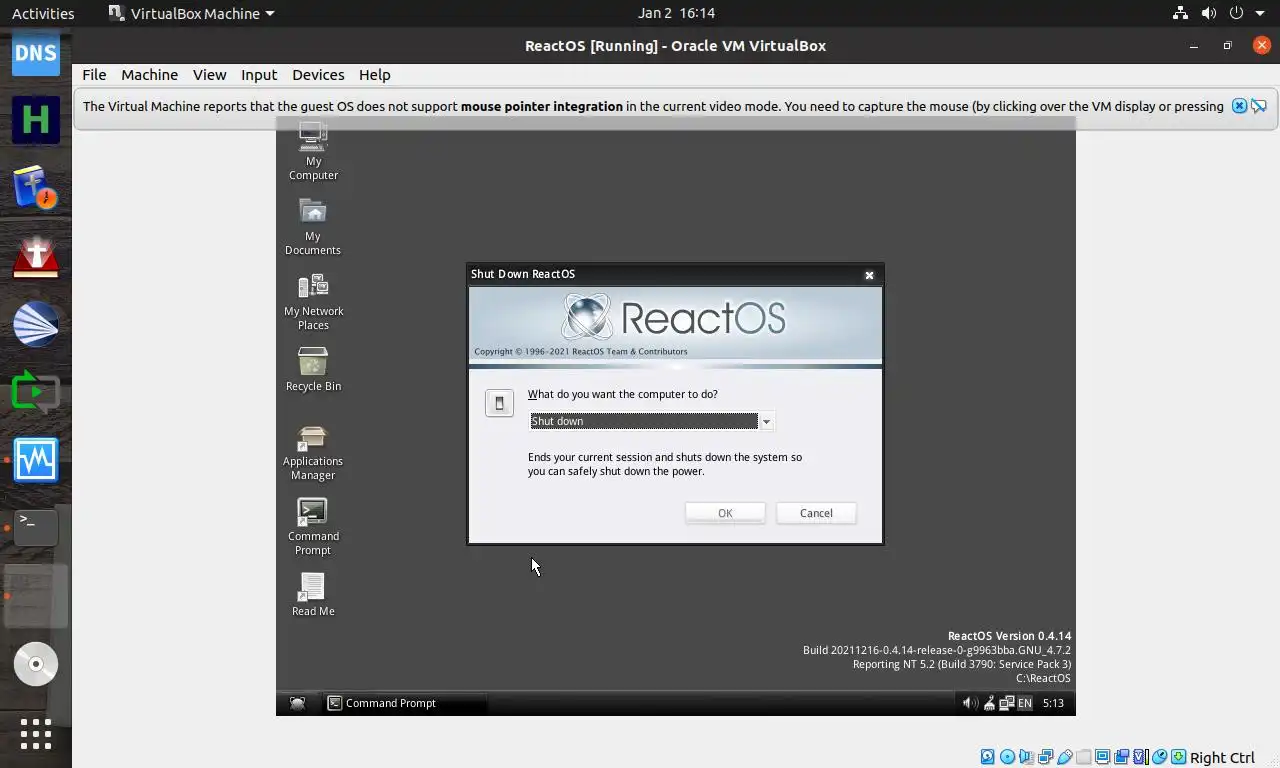The image size is (1280, 768).
Task: Open the Help menu
Action: [374, 75]
